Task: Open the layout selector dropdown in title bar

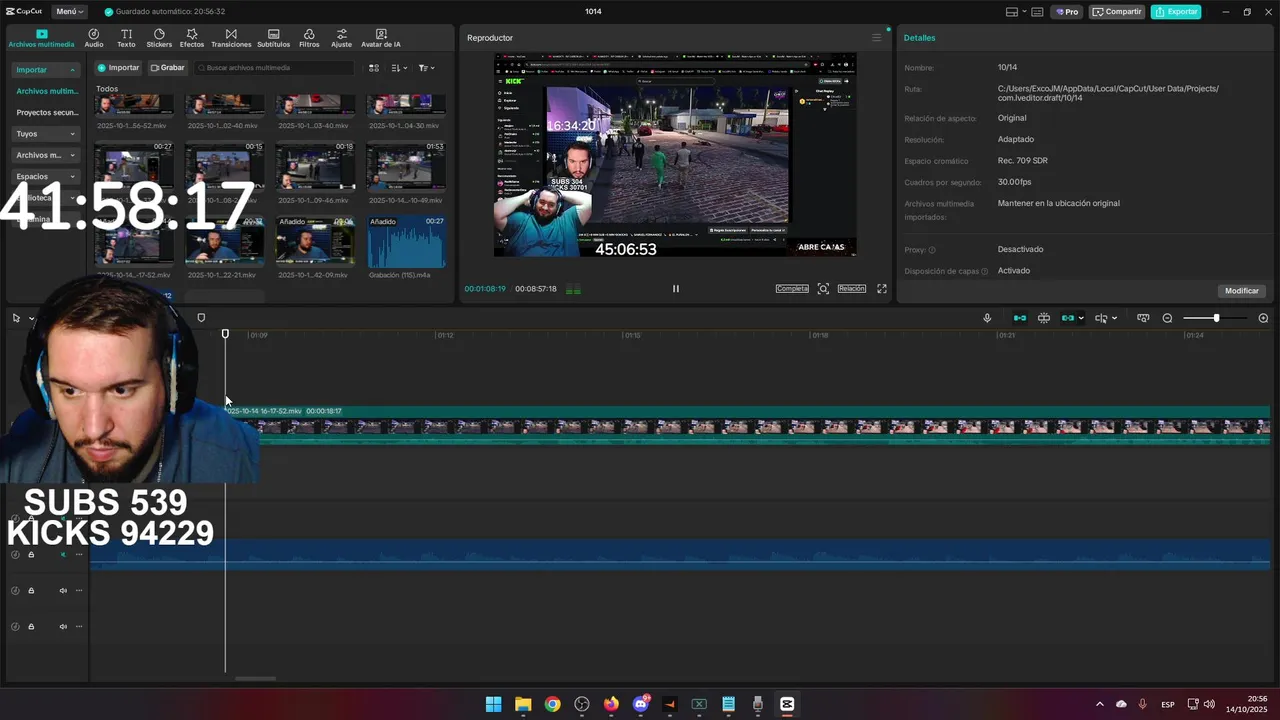Action: 1015,12
